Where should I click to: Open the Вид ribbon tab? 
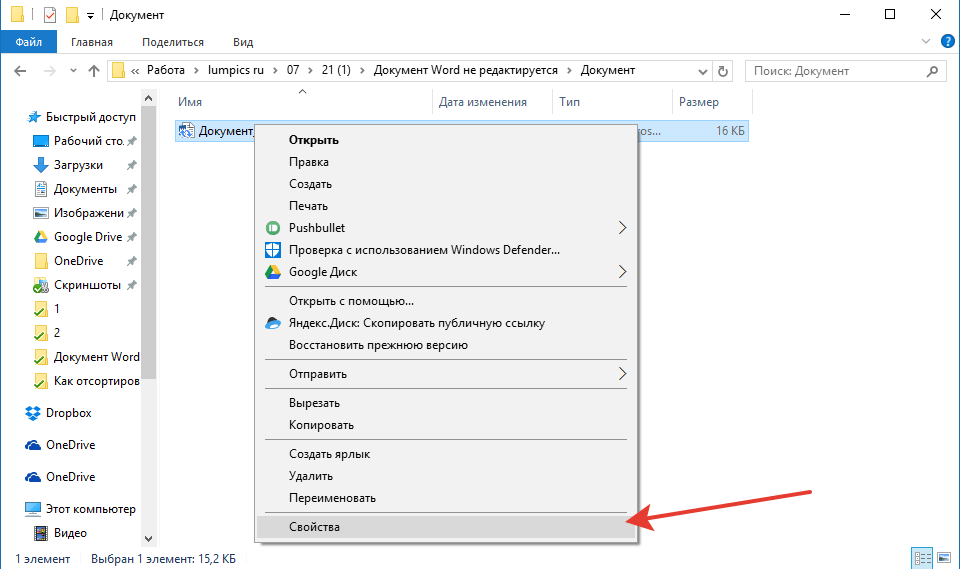point(243,42)
